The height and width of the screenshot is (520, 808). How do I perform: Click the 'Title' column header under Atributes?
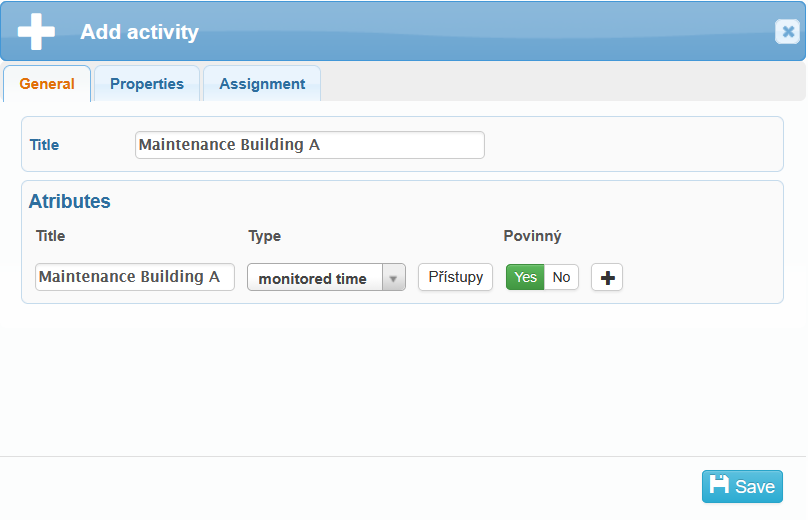[50, 236]
